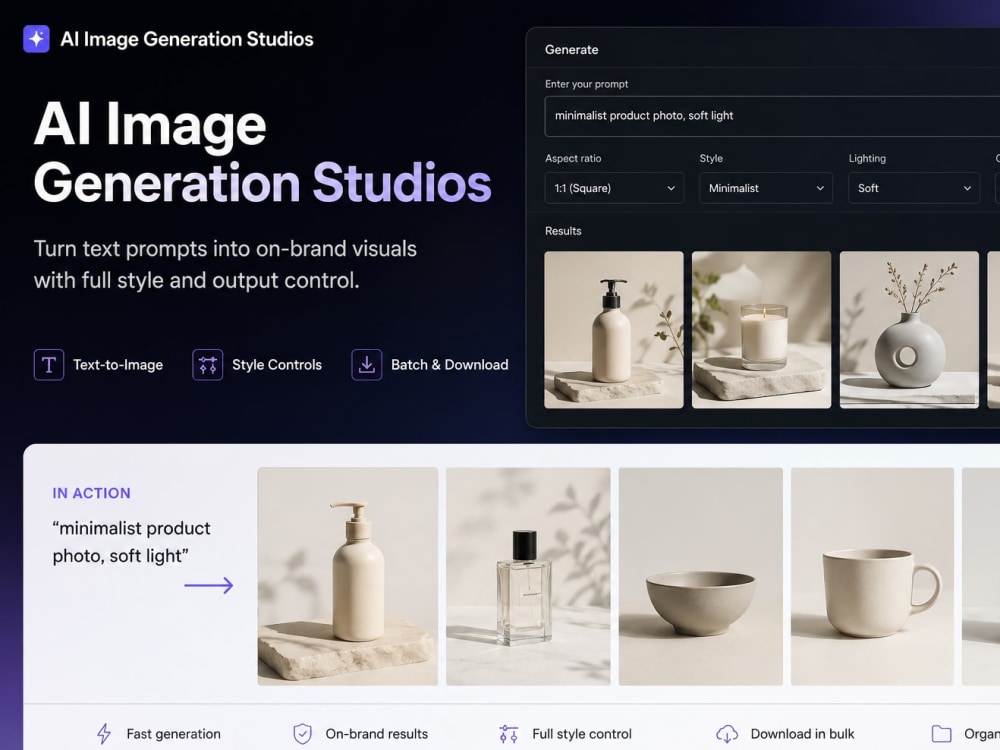Click the Batch & Download arrow icon
The height and width of the screenshot is (750, 1000).
[366, 365]
